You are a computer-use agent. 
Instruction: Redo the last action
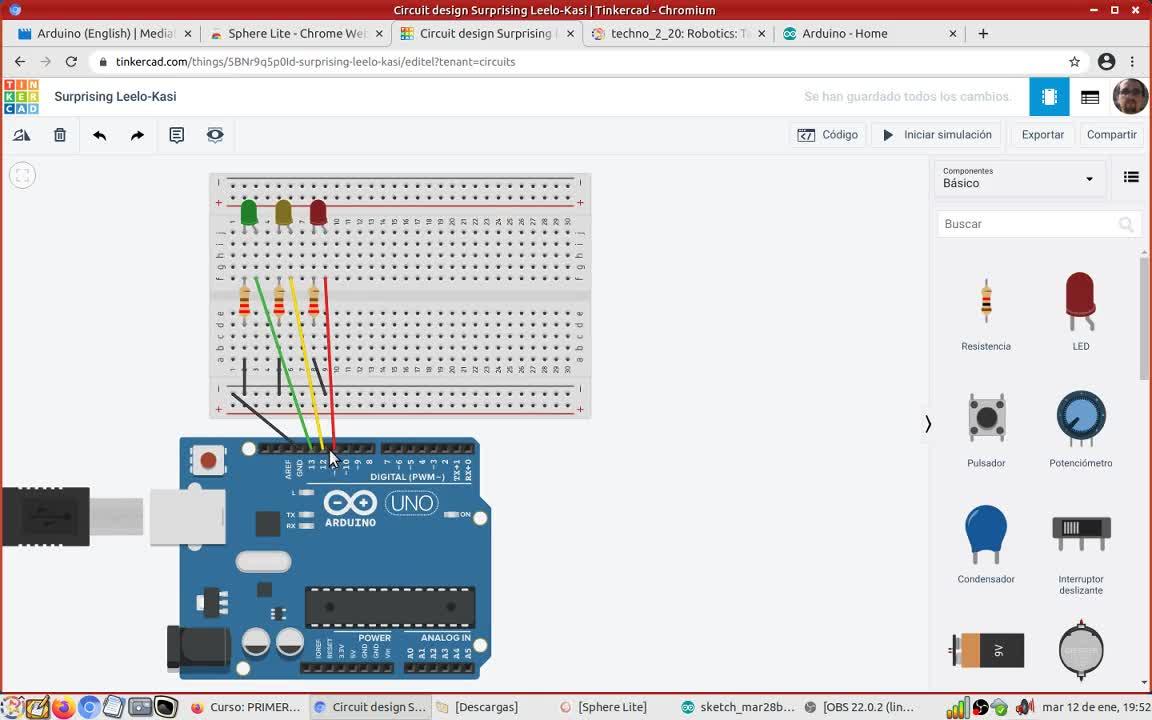pos(137,135)
